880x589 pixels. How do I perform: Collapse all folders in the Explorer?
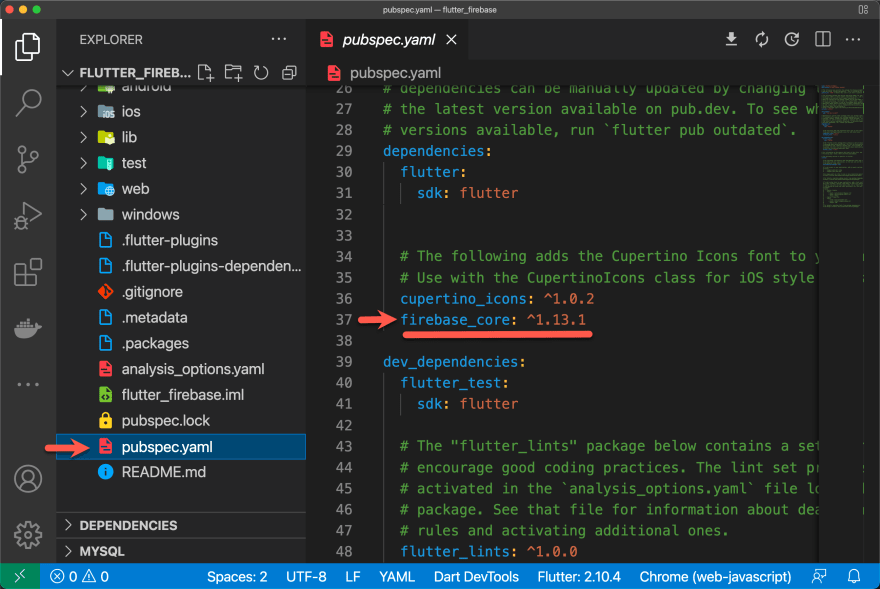(x=289, y=73)
